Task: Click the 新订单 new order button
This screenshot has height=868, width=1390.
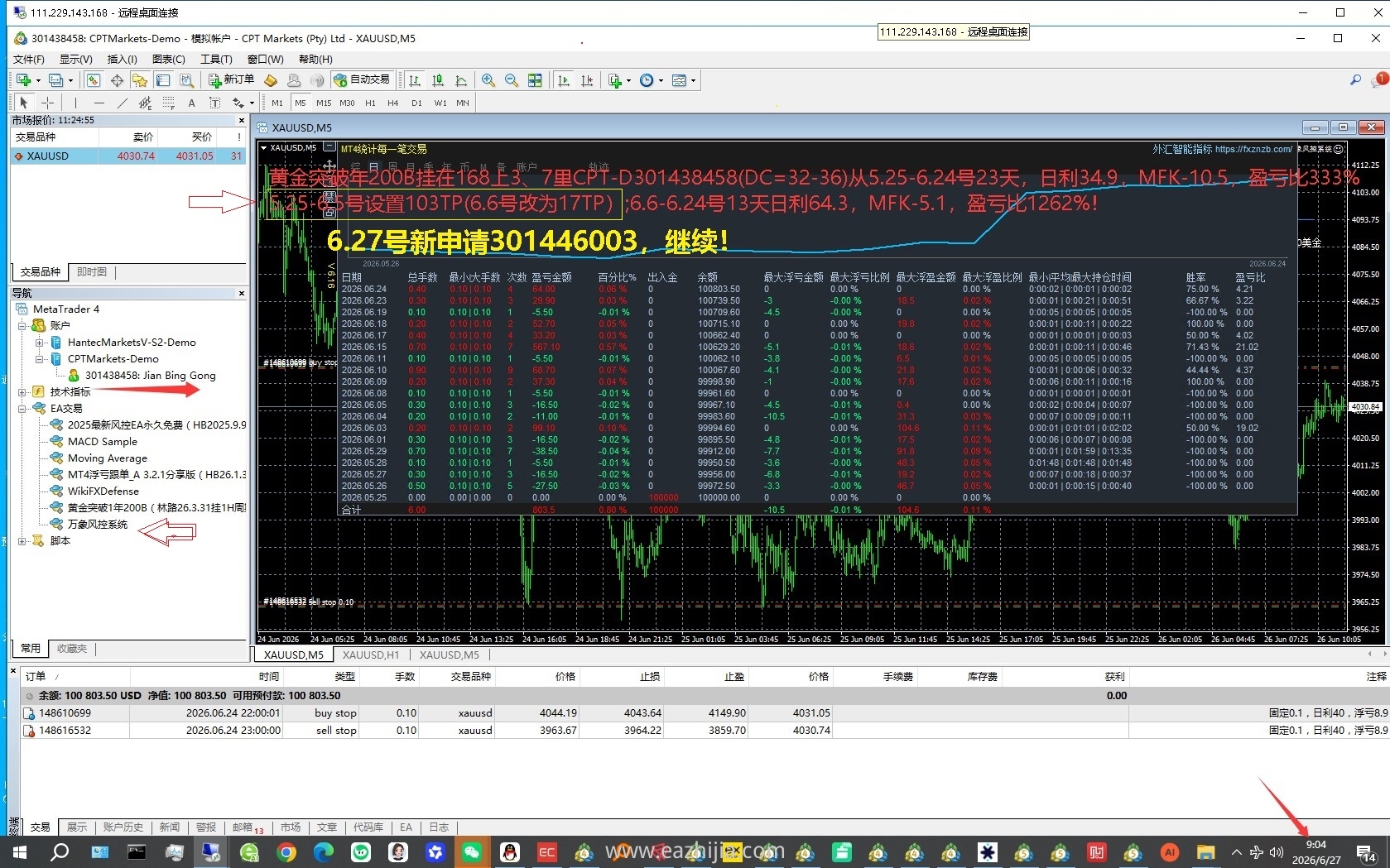Action: pos(231,80)
